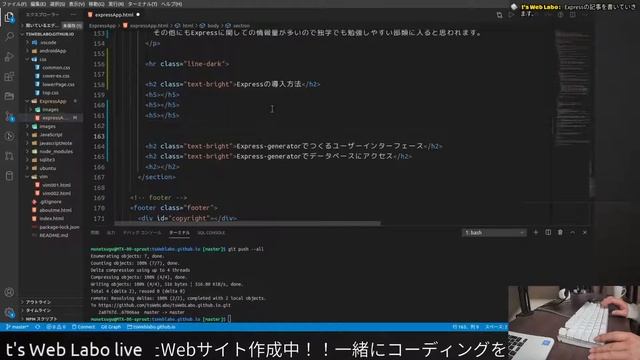Close the terminal panel with X
The height and width of the screenshot is (360, 640).
click(x=585, y=232)
